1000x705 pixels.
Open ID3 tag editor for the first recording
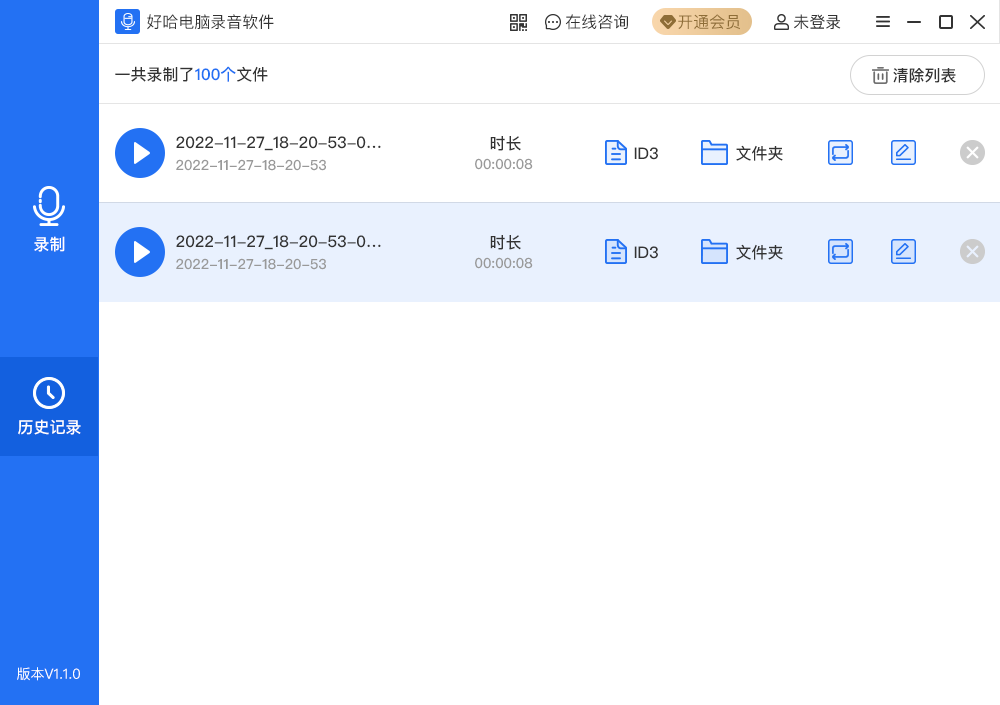630,152
